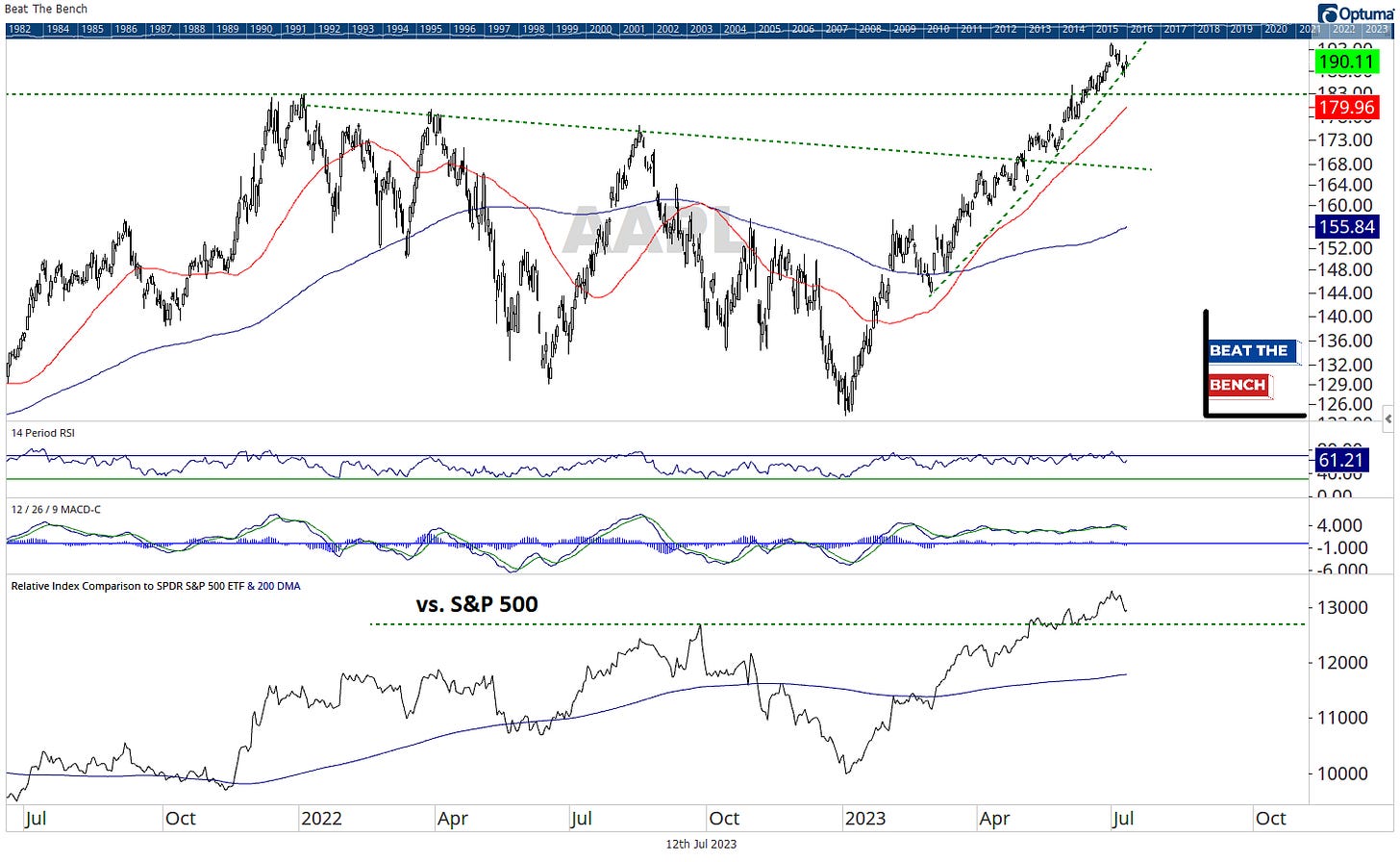1400x862 pixels.
Task: Select 2019 in the year navigator bar
Action: pos(1241,29)
